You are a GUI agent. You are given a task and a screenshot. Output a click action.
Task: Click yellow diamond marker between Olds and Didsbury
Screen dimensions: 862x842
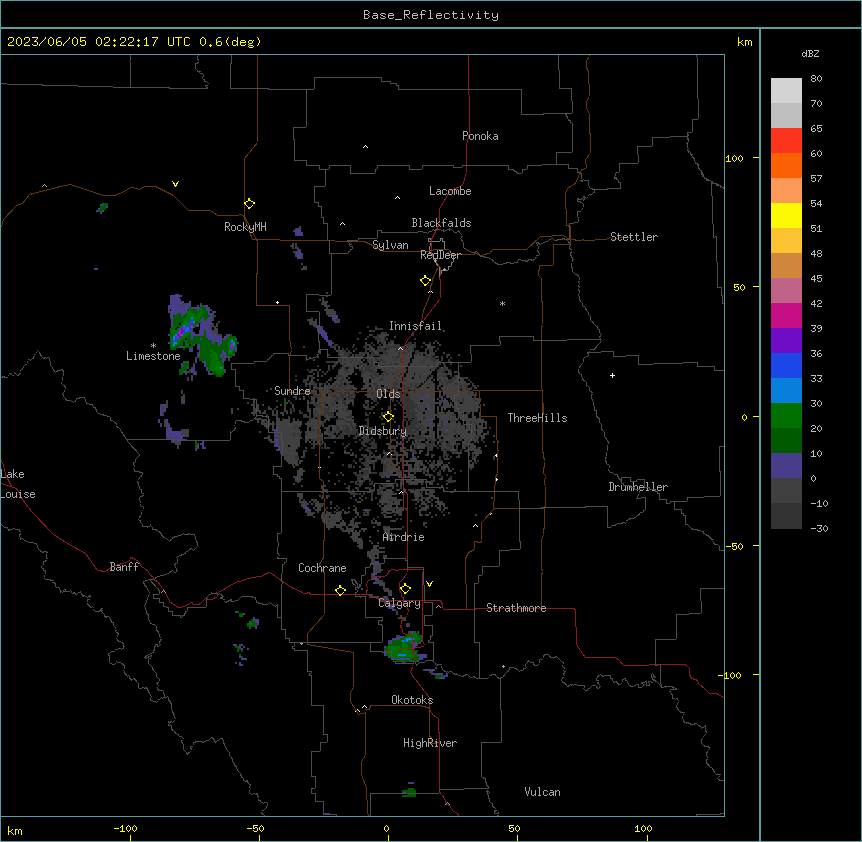(x=388, y=417)
